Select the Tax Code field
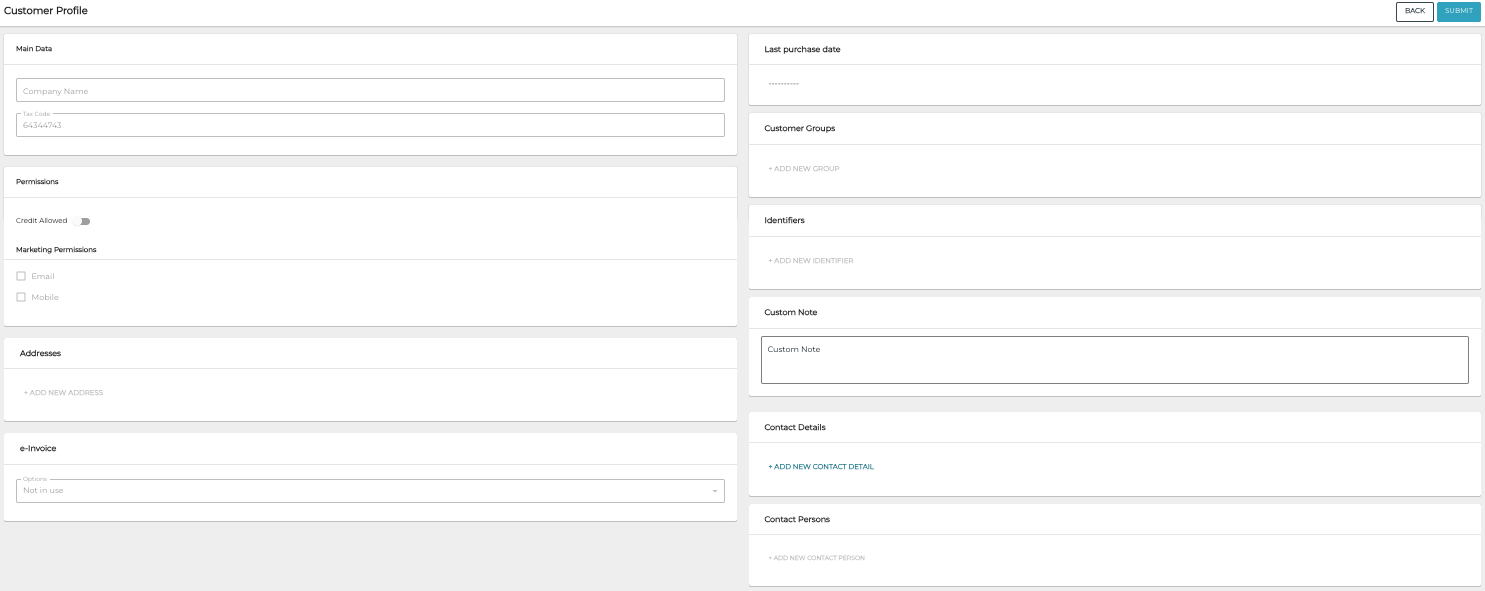The width and height of the screenshot is (1485, 591). pyautogui.click(x=370, y=125)
